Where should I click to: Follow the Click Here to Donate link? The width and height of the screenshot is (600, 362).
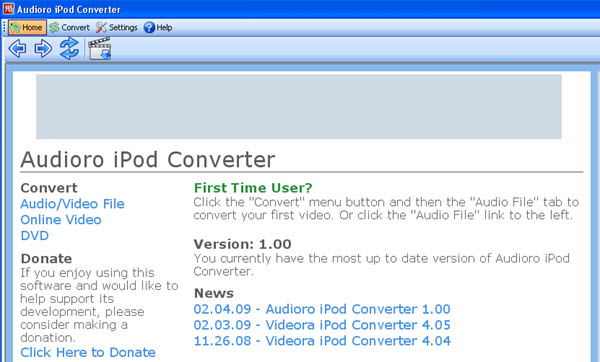(88, 352)
